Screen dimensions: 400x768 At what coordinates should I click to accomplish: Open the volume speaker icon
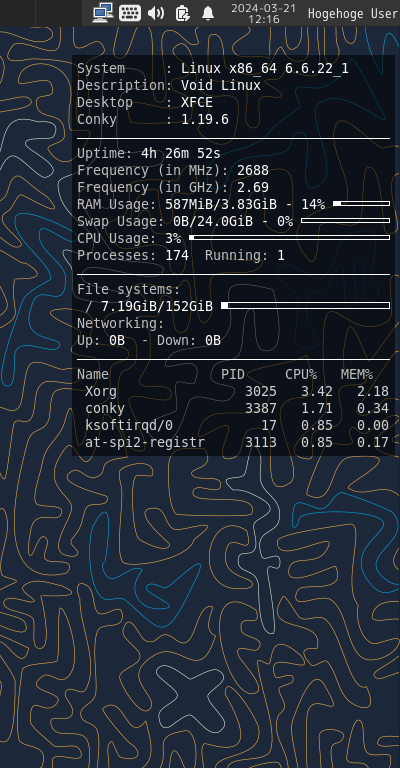click(156, 13)
